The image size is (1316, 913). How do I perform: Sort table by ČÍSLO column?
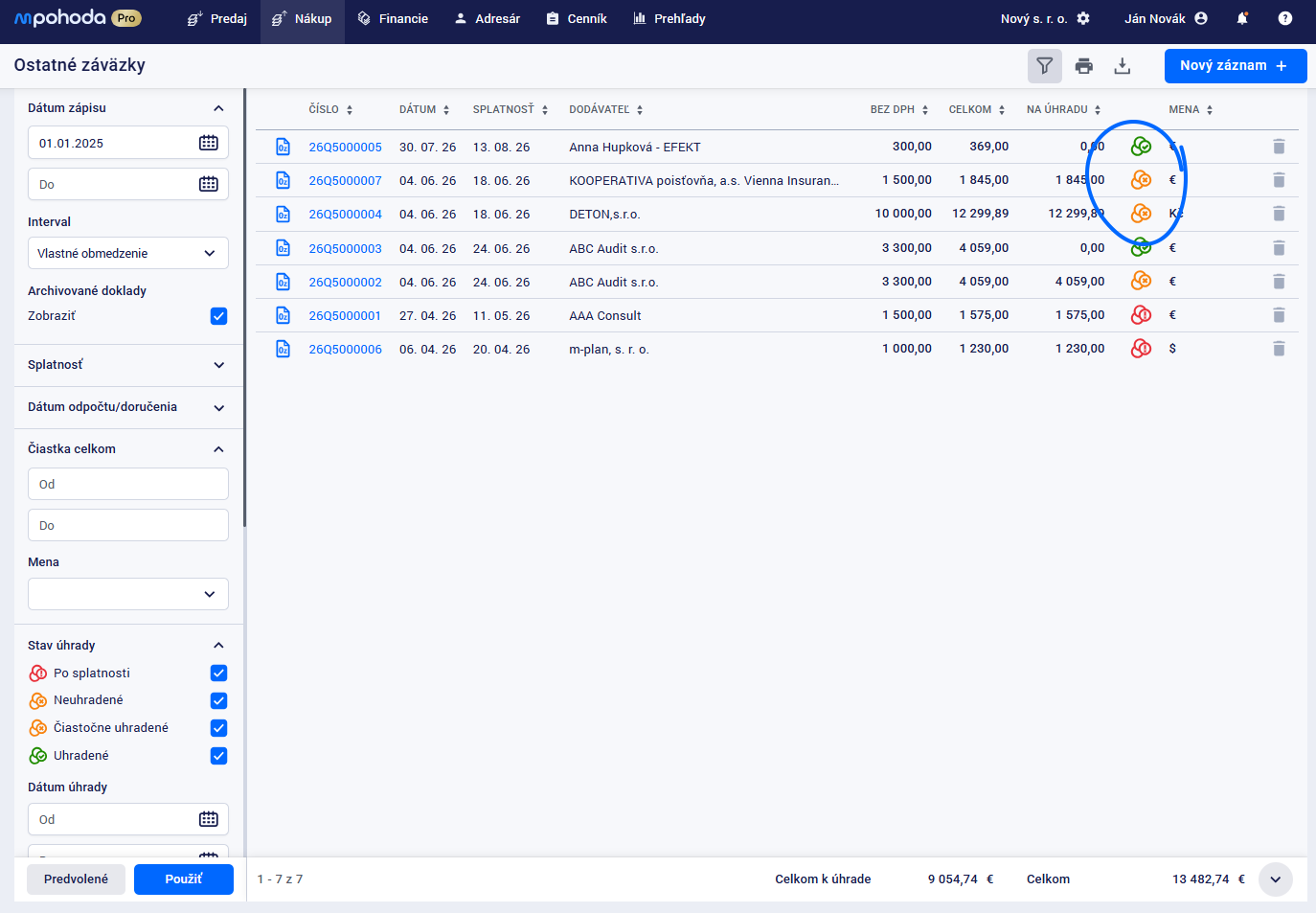tap(330, 109)
